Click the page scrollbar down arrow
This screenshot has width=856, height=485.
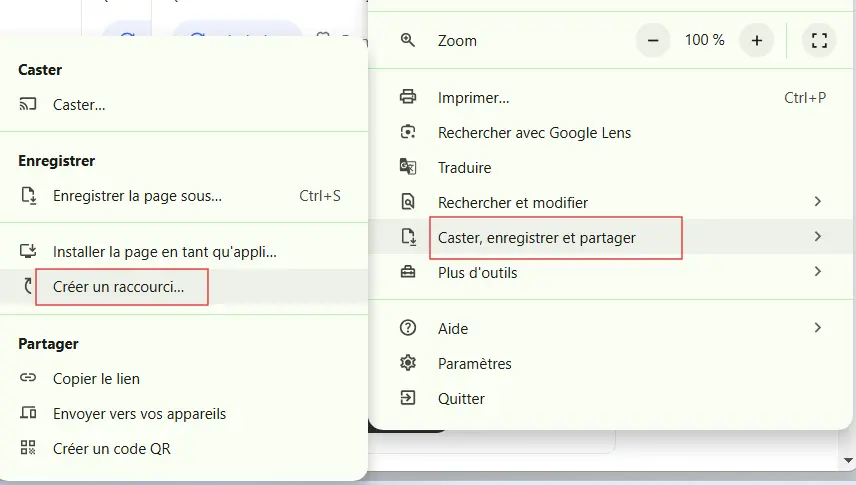pyautogui.click(x=848, y=460)
